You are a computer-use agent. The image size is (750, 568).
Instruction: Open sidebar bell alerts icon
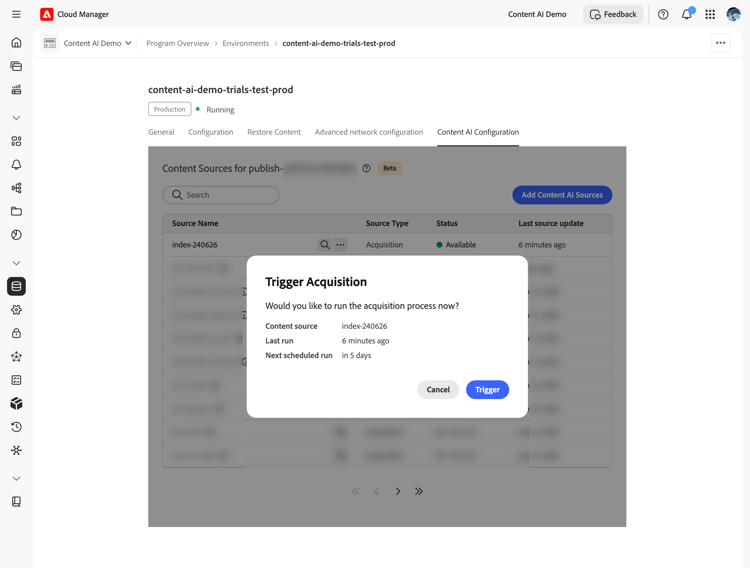click(x=16, y=165)
